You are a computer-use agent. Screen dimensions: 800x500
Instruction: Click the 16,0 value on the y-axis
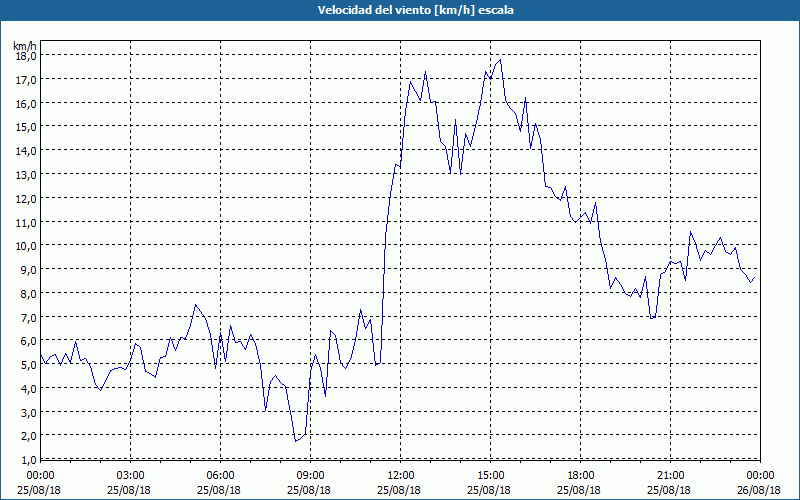tap(26, 104)
